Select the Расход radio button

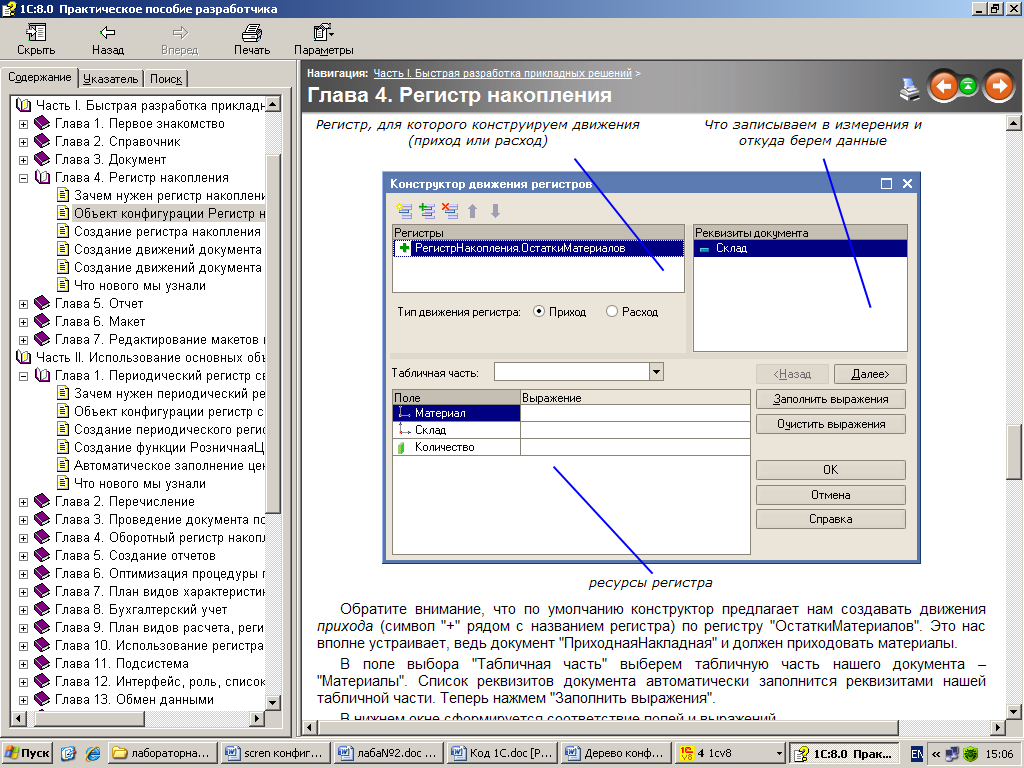(612, 312)
